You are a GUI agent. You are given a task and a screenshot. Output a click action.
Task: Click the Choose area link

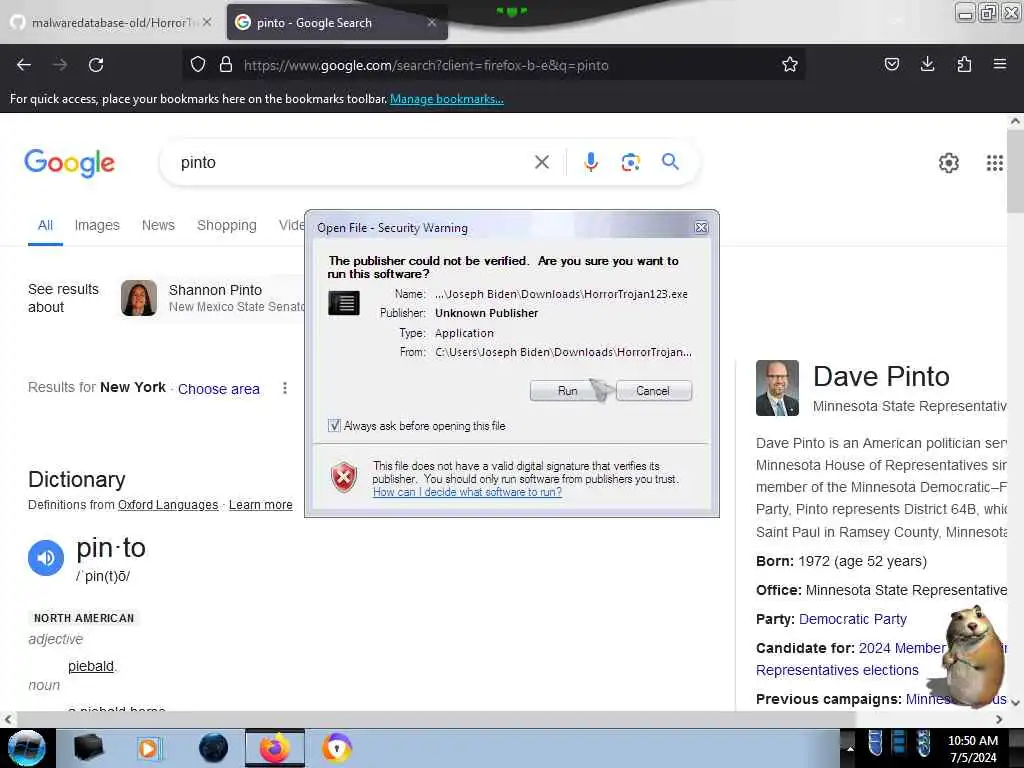[219, 389]
